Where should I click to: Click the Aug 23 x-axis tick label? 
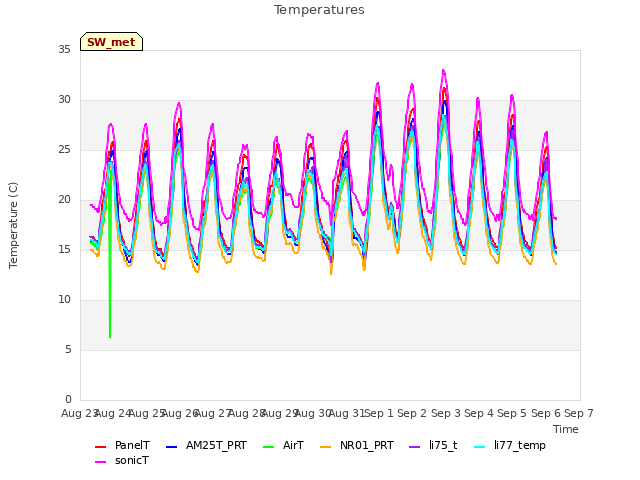[79, 413]
